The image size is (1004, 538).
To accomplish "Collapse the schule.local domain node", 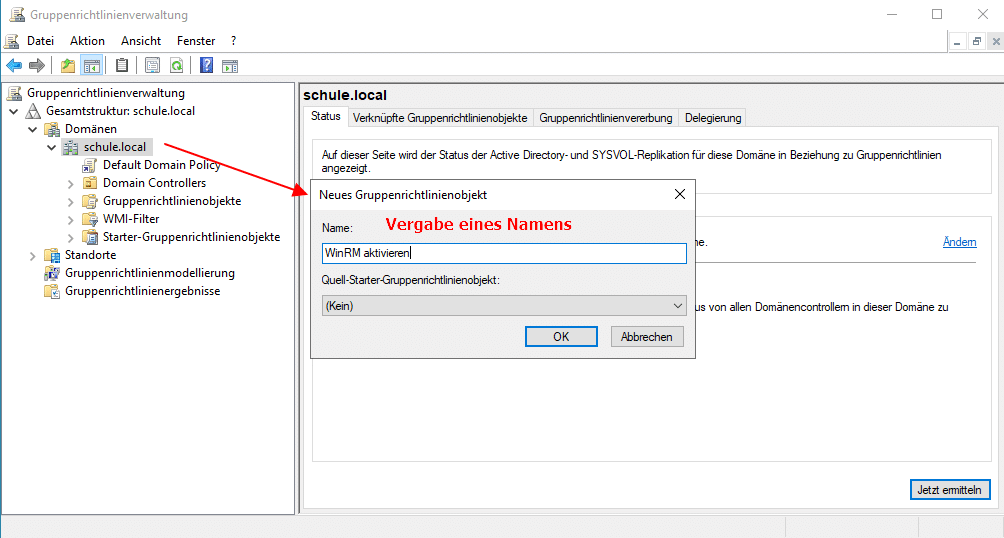I will [x=52, y=147].
